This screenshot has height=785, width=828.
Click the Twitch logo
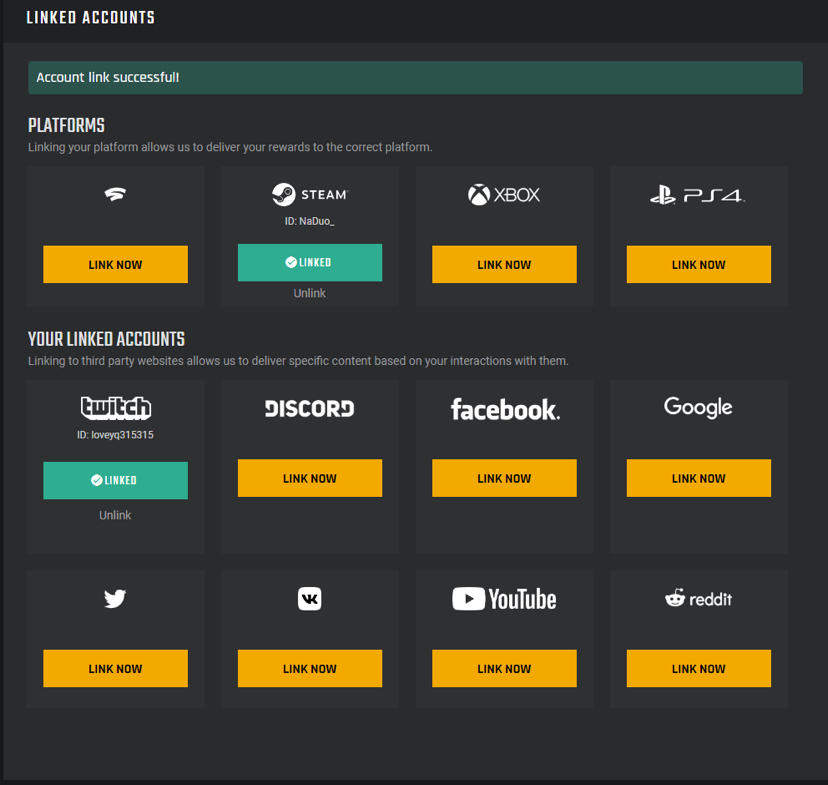pos(116,408)
